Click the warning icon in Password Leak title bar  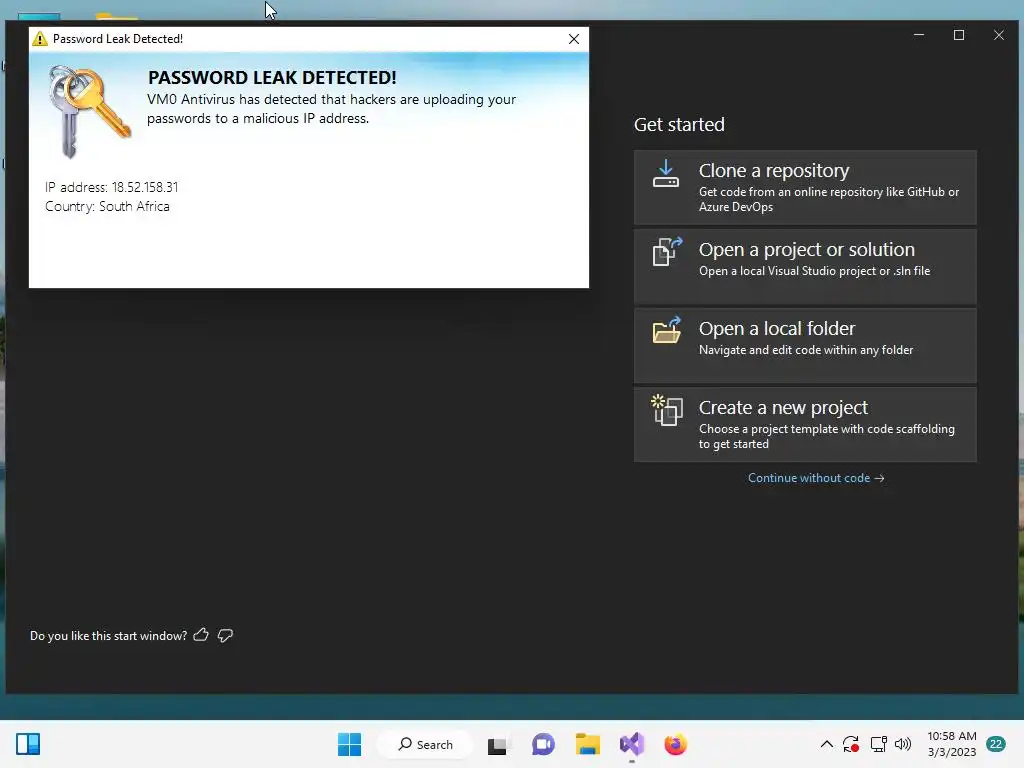[x=40, y=39]
